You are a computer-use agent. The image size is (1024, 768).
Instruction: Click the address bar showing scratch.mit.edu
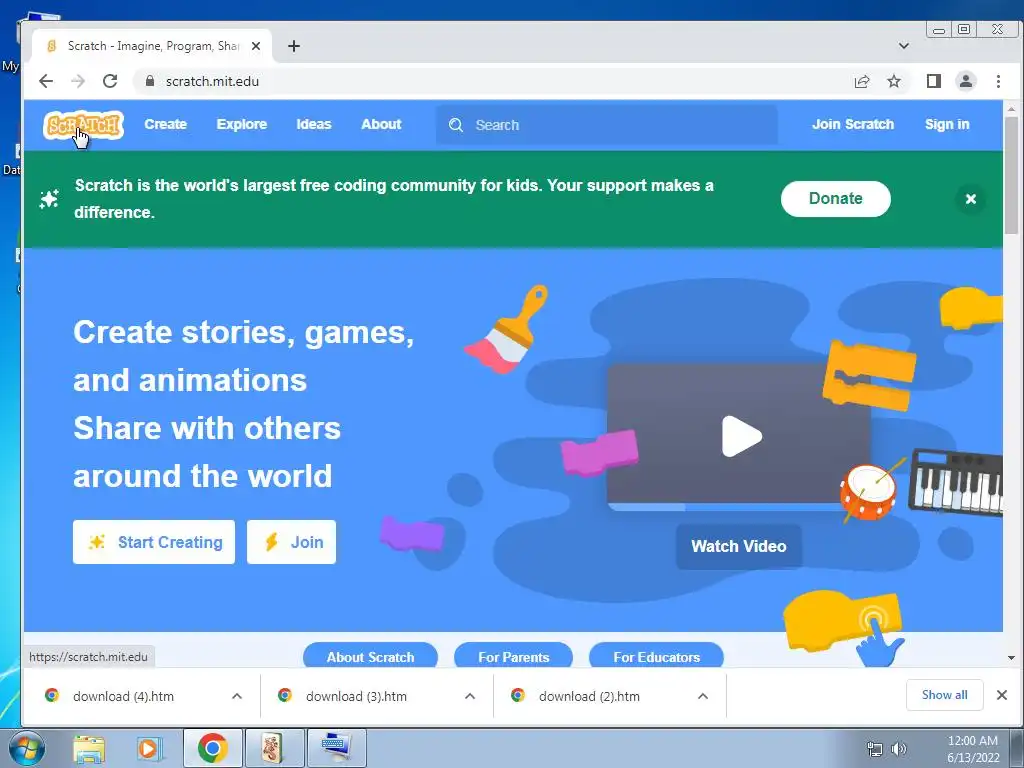pos(490,81)
